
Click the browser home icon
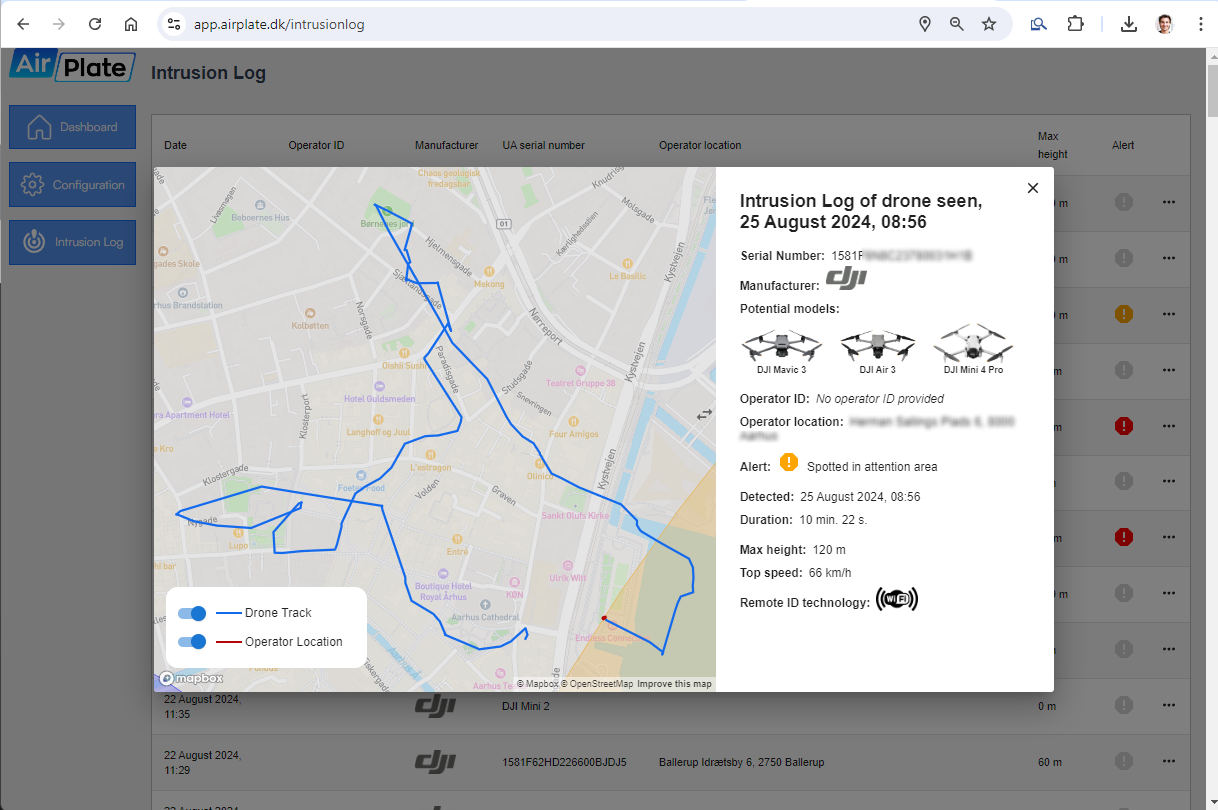[x=131, y=24]
